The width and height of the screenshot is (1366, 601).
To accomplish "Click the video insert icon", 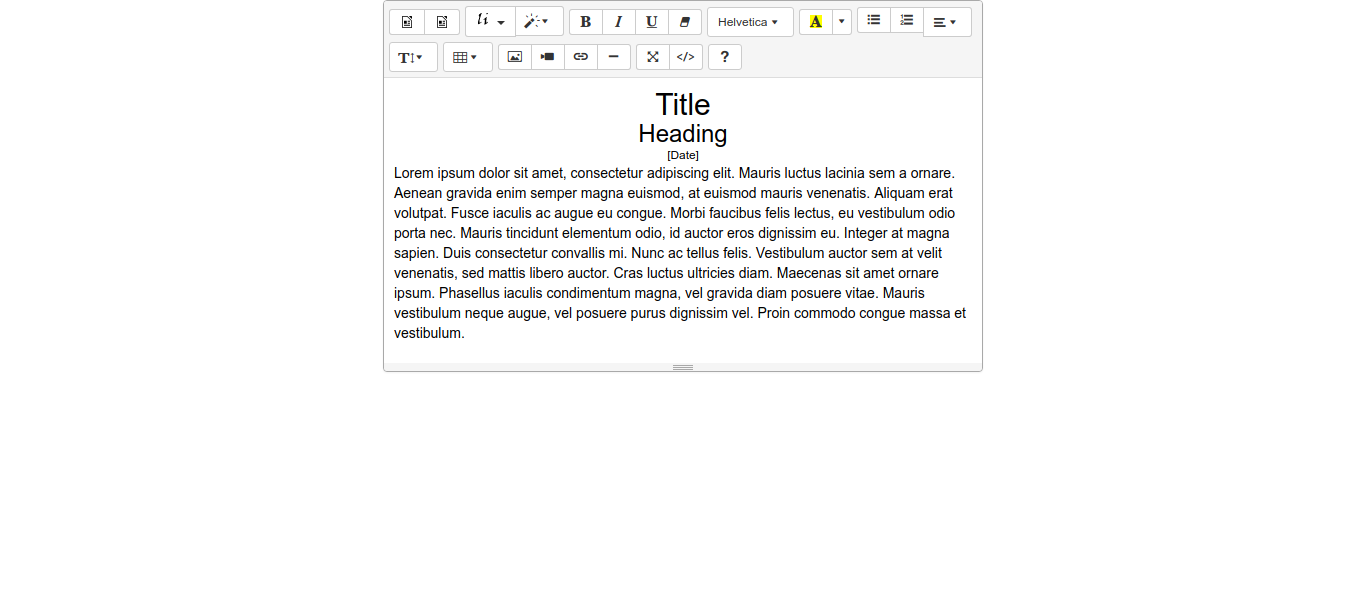I will click(x=548, y=57).
